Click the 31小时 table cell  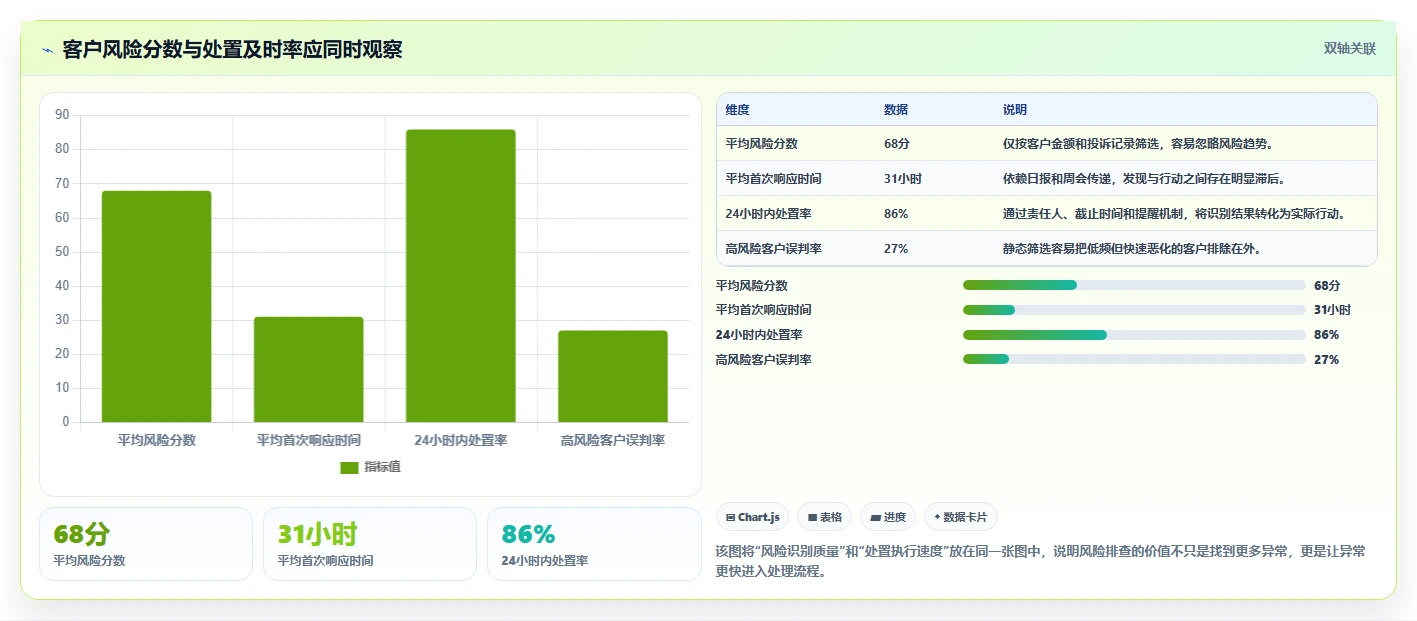point(903,178)
